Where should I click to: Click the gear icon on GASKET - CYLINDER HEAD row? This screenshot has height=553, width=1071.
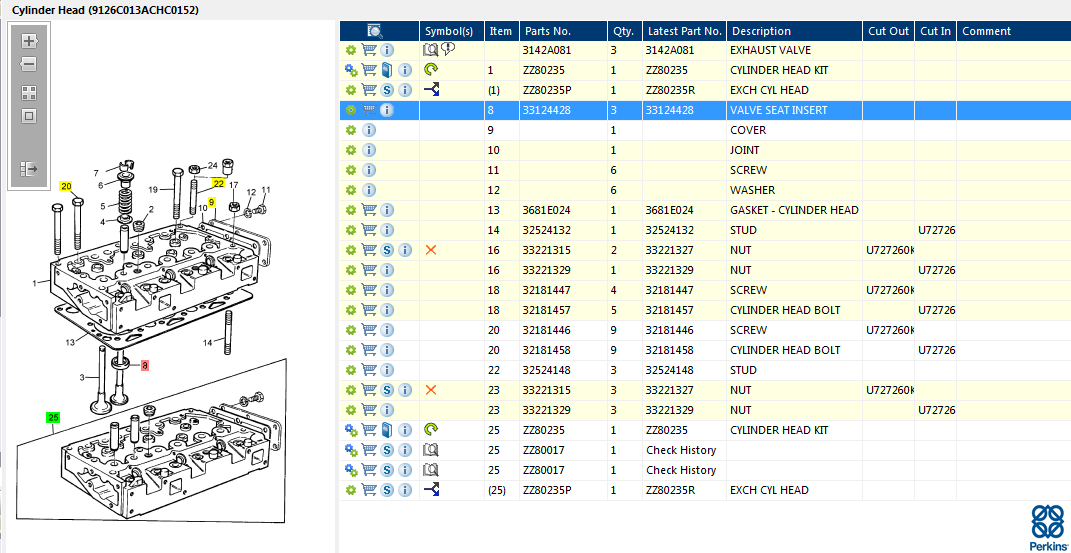[351, 210]
